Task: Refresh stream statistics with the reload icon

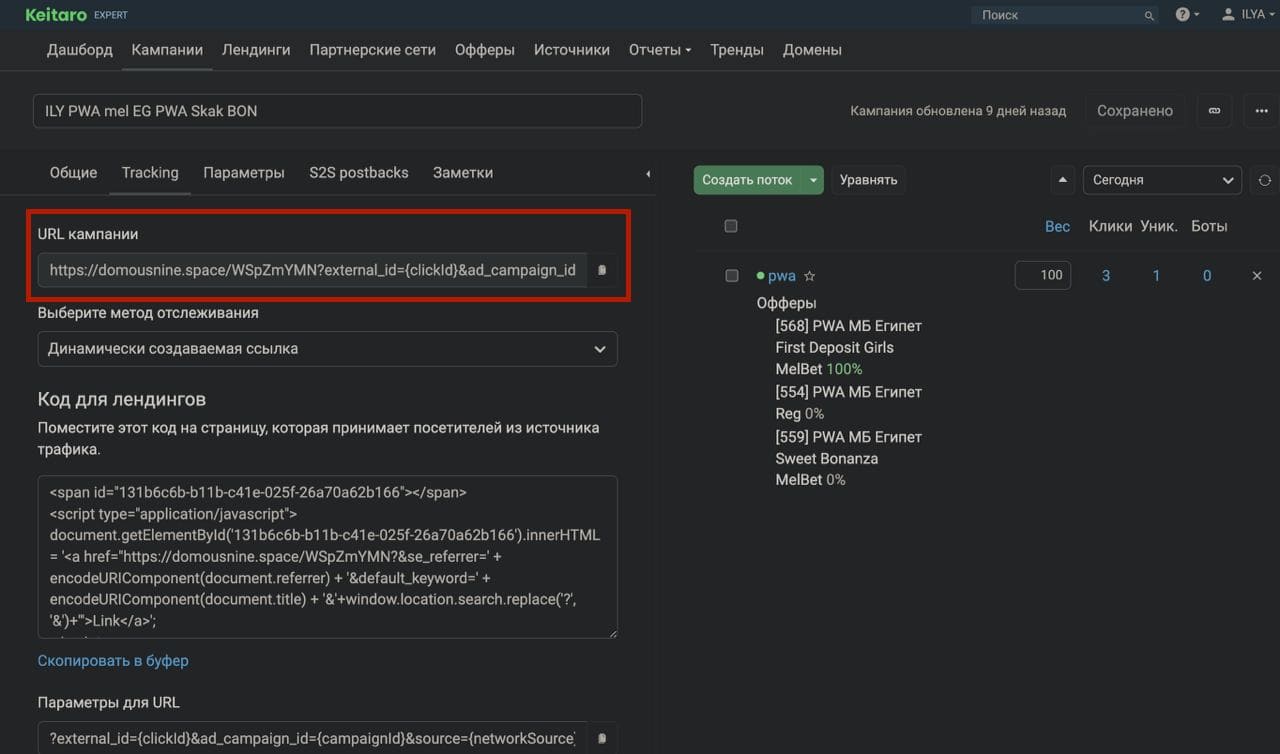Action: [1264, 180]
